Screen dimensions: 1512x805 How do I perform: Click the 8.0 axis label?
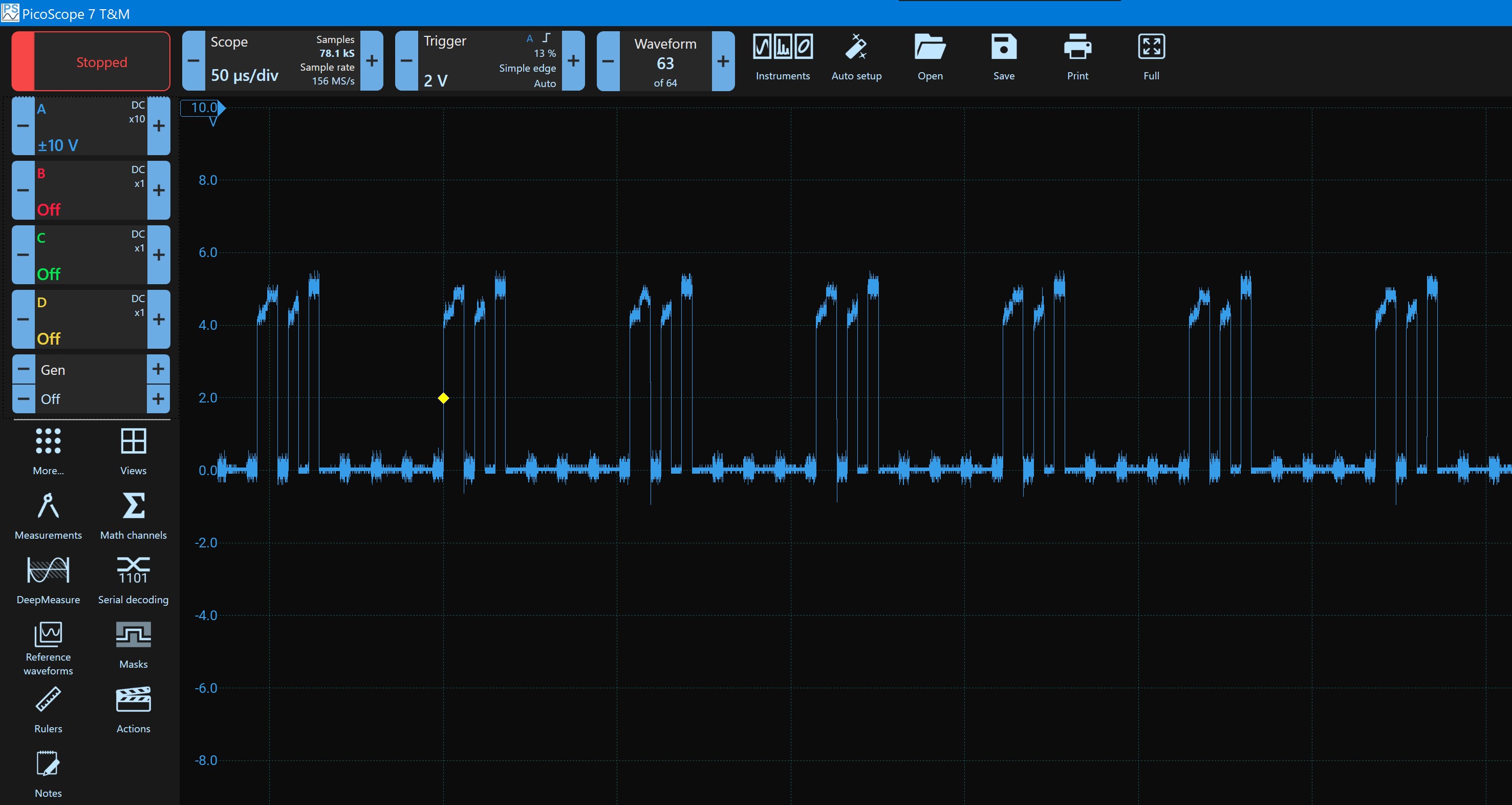(208, 180)
